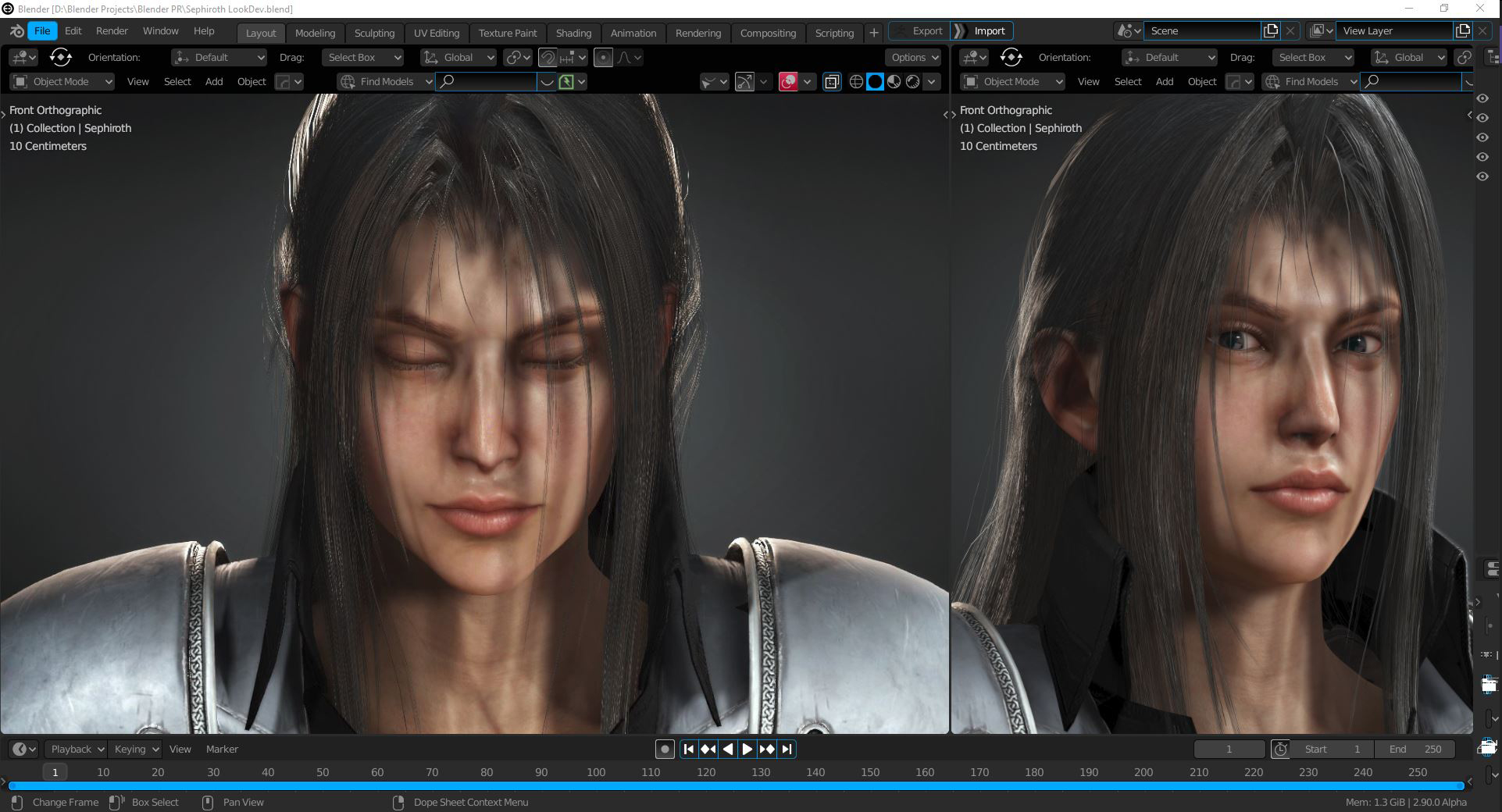Switch to the Scripting workspace tab
Screen dimensions: 1502x812
pos(834,33)
